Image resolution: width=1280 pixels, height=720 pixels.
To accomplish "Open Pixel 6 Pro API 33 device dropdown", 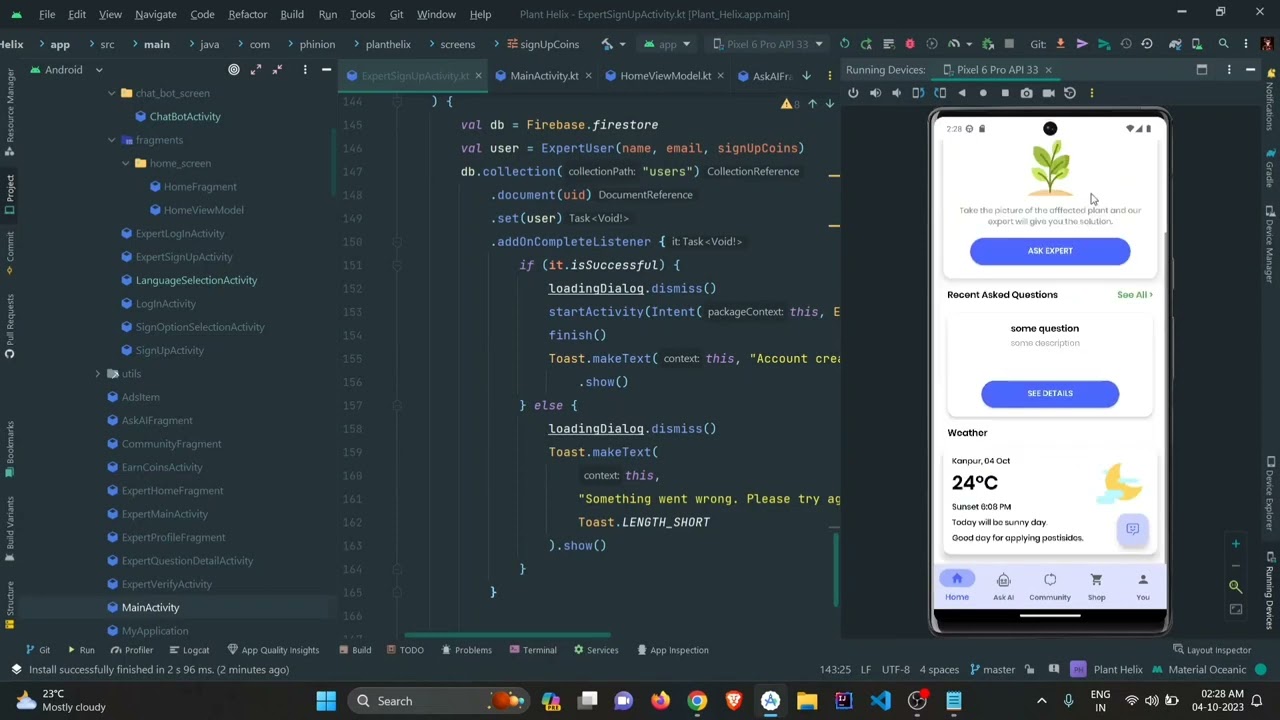I will click(768, 44).
